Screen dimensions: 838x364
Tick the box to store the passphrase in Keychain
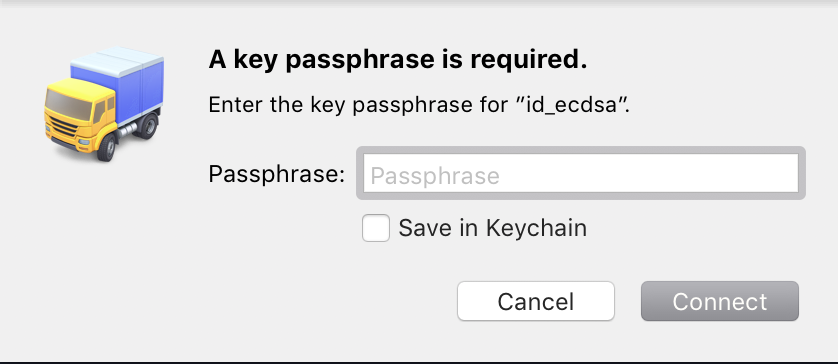pos(376,228)
